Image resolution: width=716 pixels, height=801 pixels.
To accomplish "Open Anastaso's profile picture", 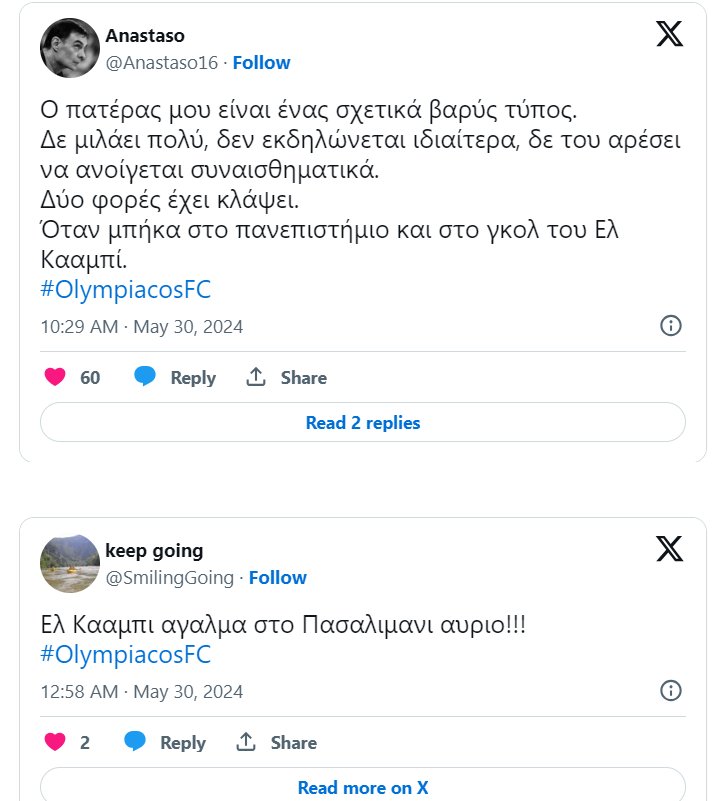I will [70, 48].
